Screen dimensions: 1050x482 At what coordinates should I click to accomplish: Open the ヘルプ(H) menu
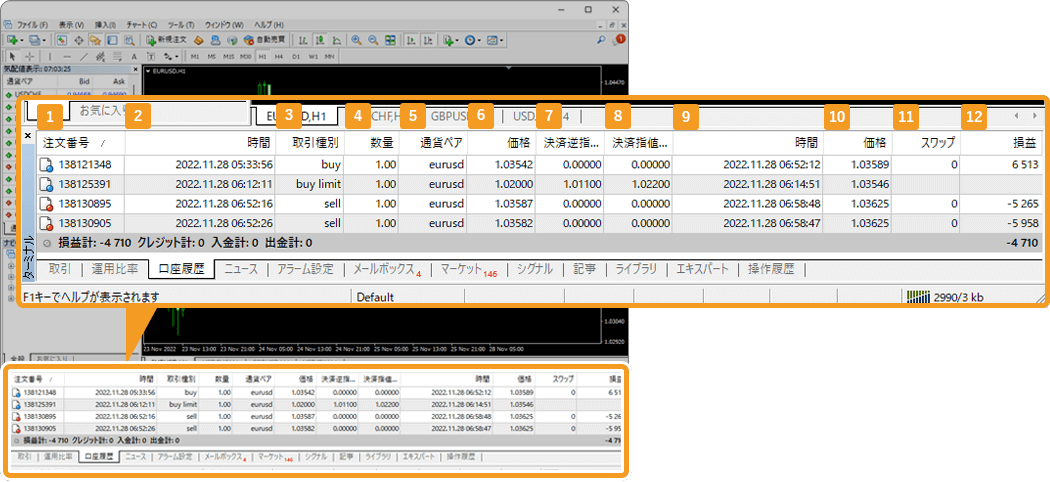(x=269, y=25)
